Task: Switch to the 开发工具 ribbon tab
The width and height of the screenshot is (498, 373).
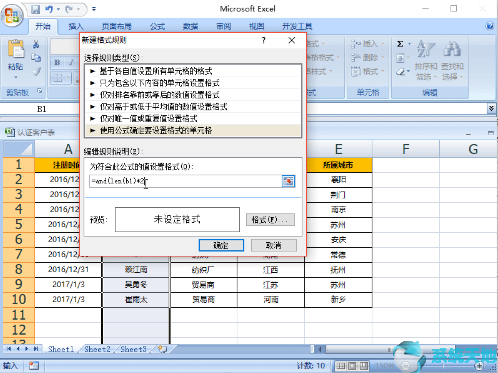Action: [x=297, y=26]
